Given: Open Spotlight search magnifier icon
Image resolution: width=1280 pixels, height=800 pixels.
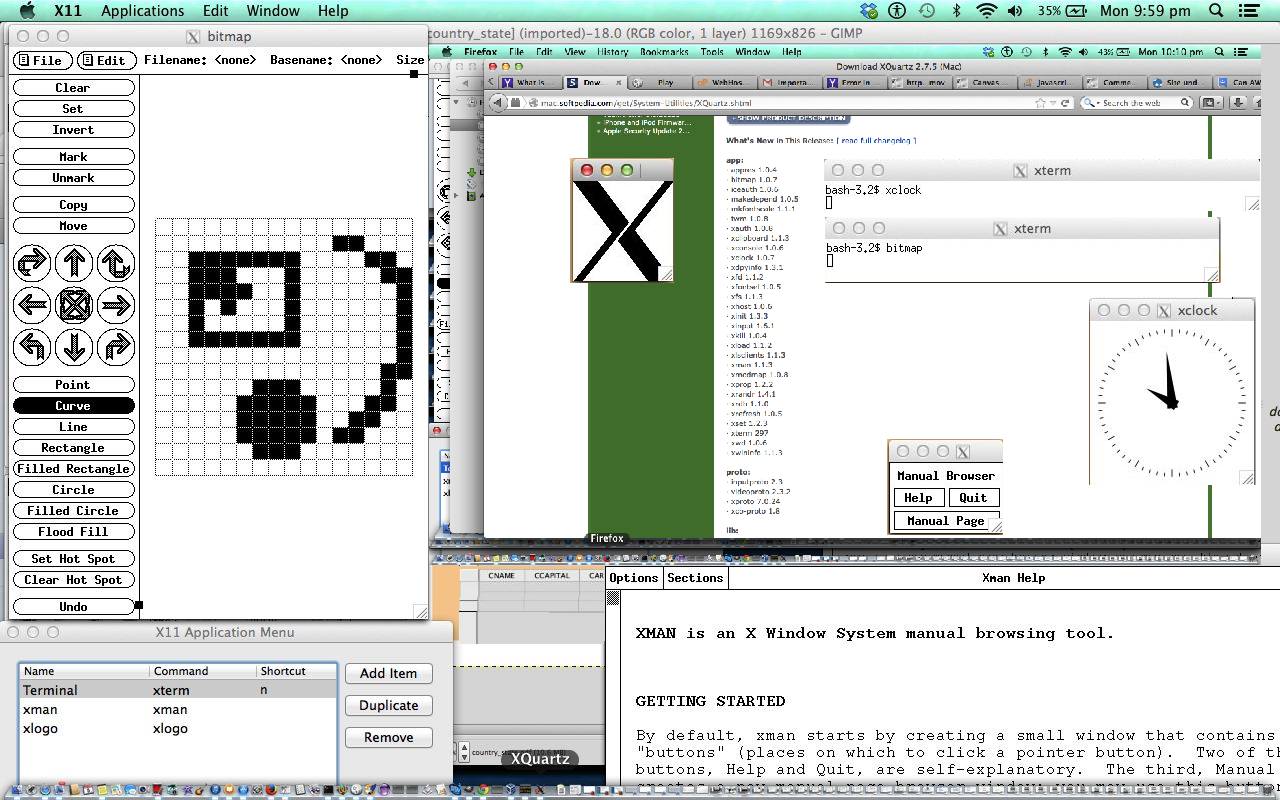Looking at the screenshot, I should (1217, 11).
